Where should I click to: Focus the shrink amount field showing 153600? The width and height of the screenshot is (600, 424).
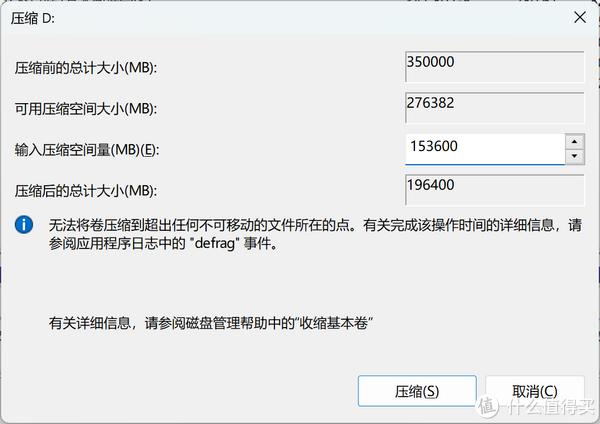[485, 149]
